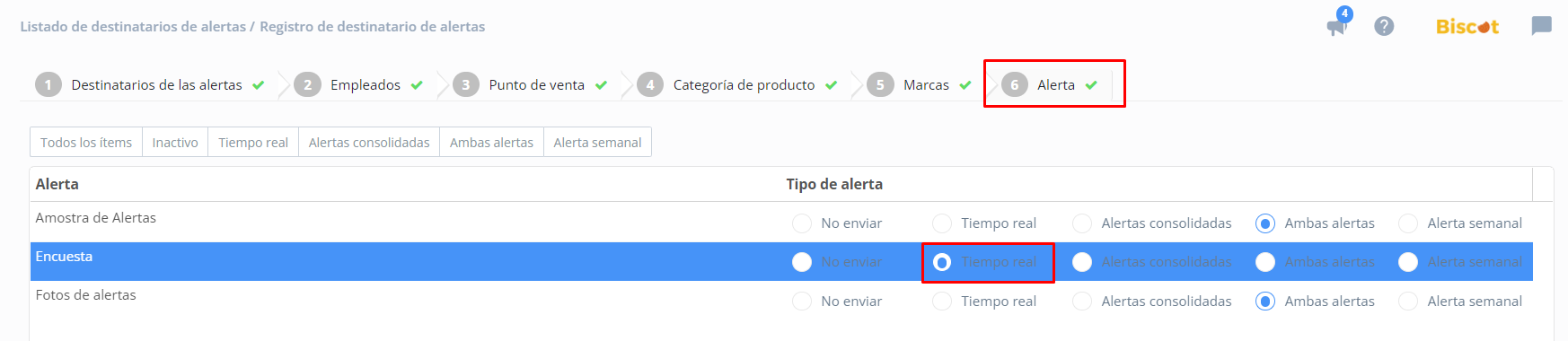1568x341 pixels.
Task: Click the step 2 number circle
Action: click(x=307, y=84)
